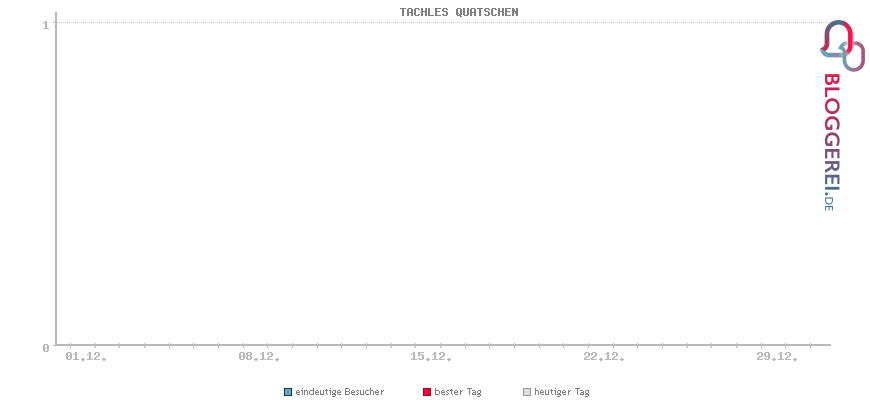Click the horizontal x-axis baseline
Screen dimensions: 870x400
tap(440, 344)
